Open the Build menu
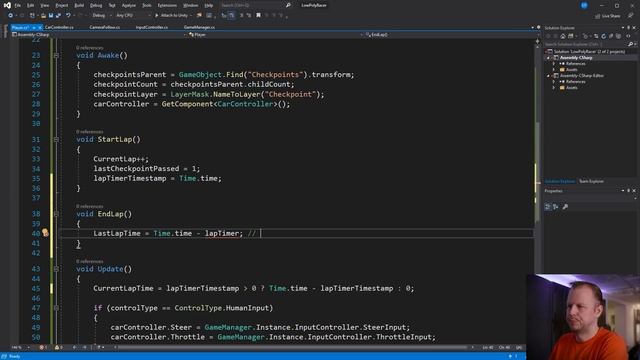 click(x=79, y=5)
